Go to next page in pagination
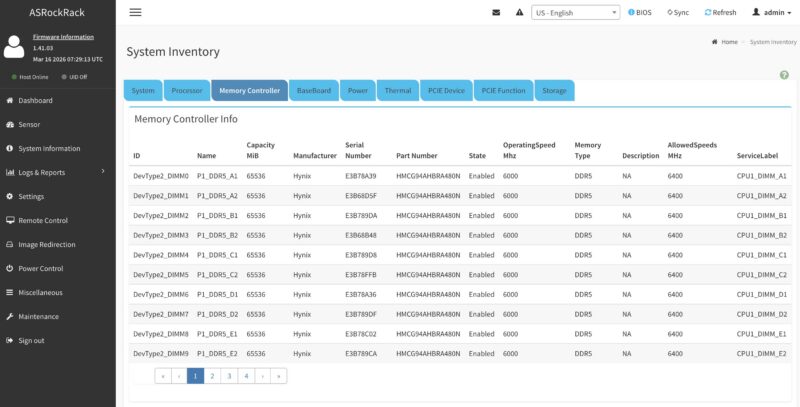Screen dimensions: 800x407 coord(262,376)
